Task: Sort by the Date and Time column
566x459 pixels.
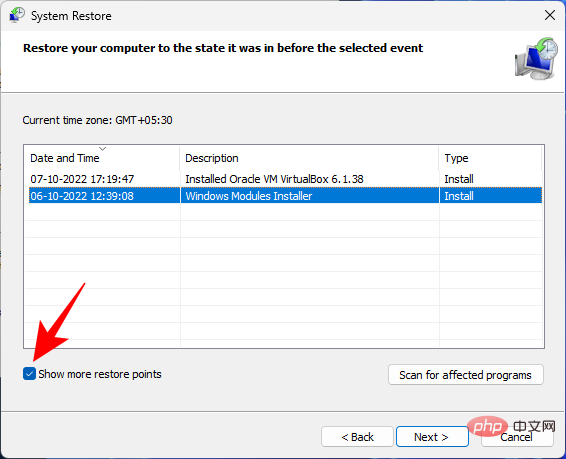Action: pyautogui.click(x=102, y=158)
